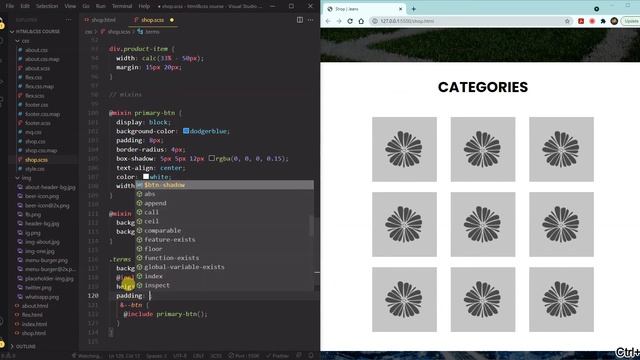Open white color swatch picker
The image size is (640, 360).
point(146,177)
